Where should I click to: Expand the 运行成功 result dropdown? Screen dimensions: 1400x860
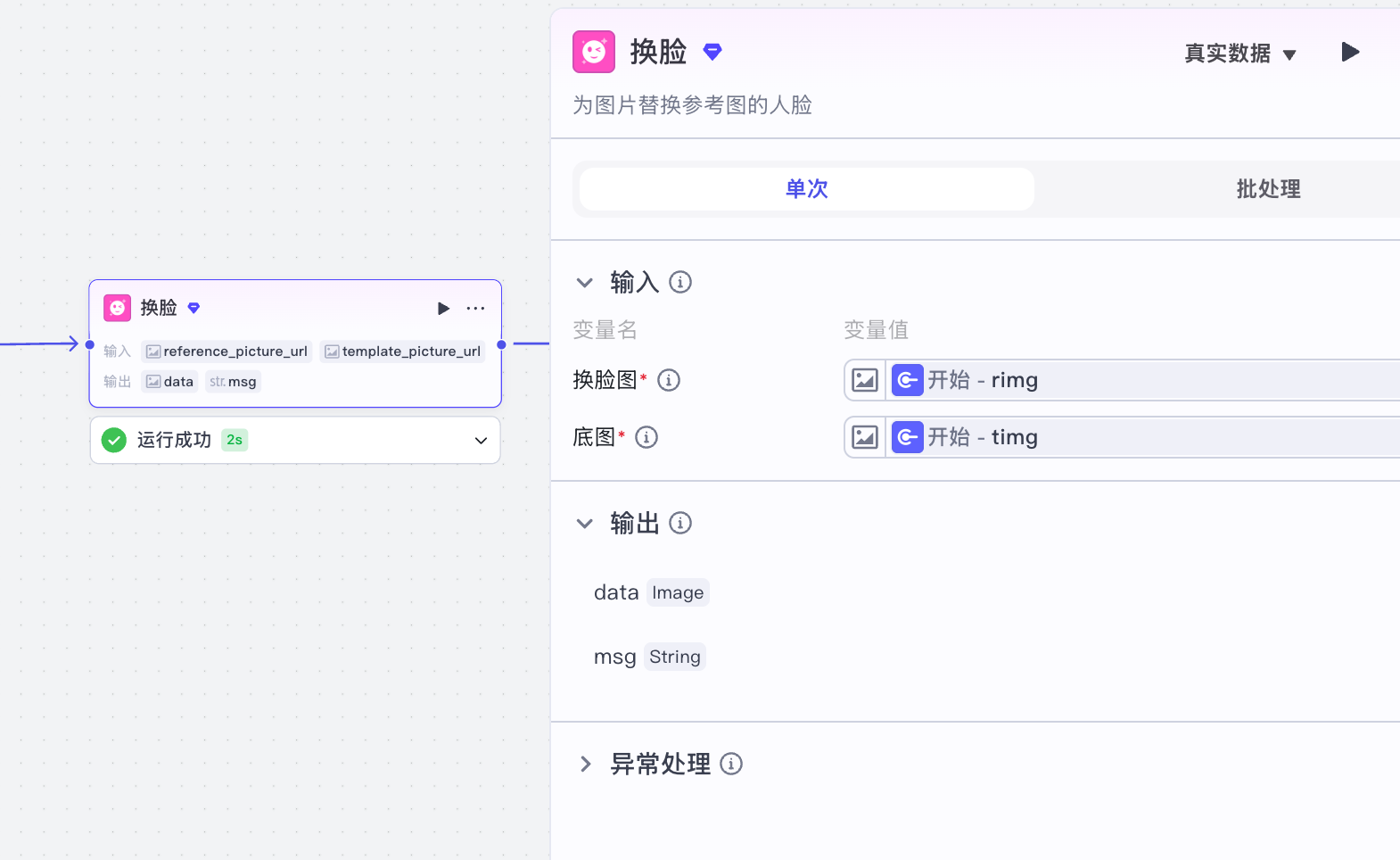click(481, 441)
